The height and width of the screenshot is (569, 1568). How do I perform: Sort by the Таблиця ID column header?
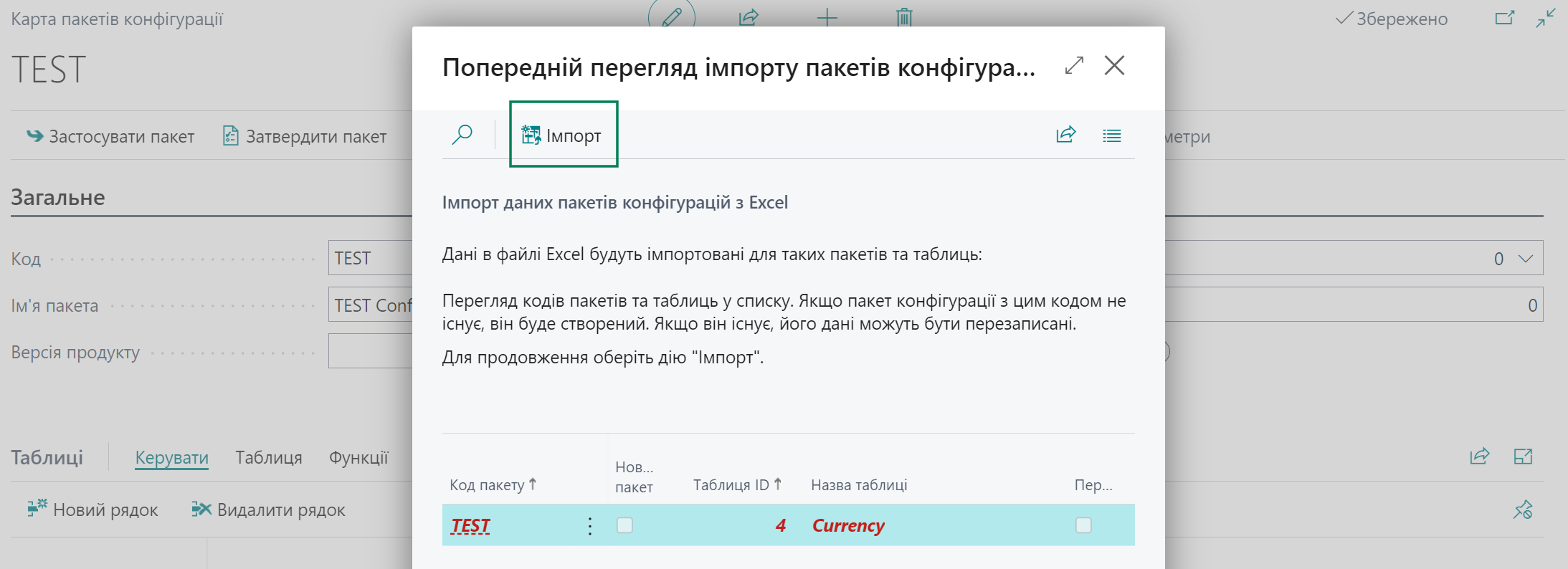738,484
